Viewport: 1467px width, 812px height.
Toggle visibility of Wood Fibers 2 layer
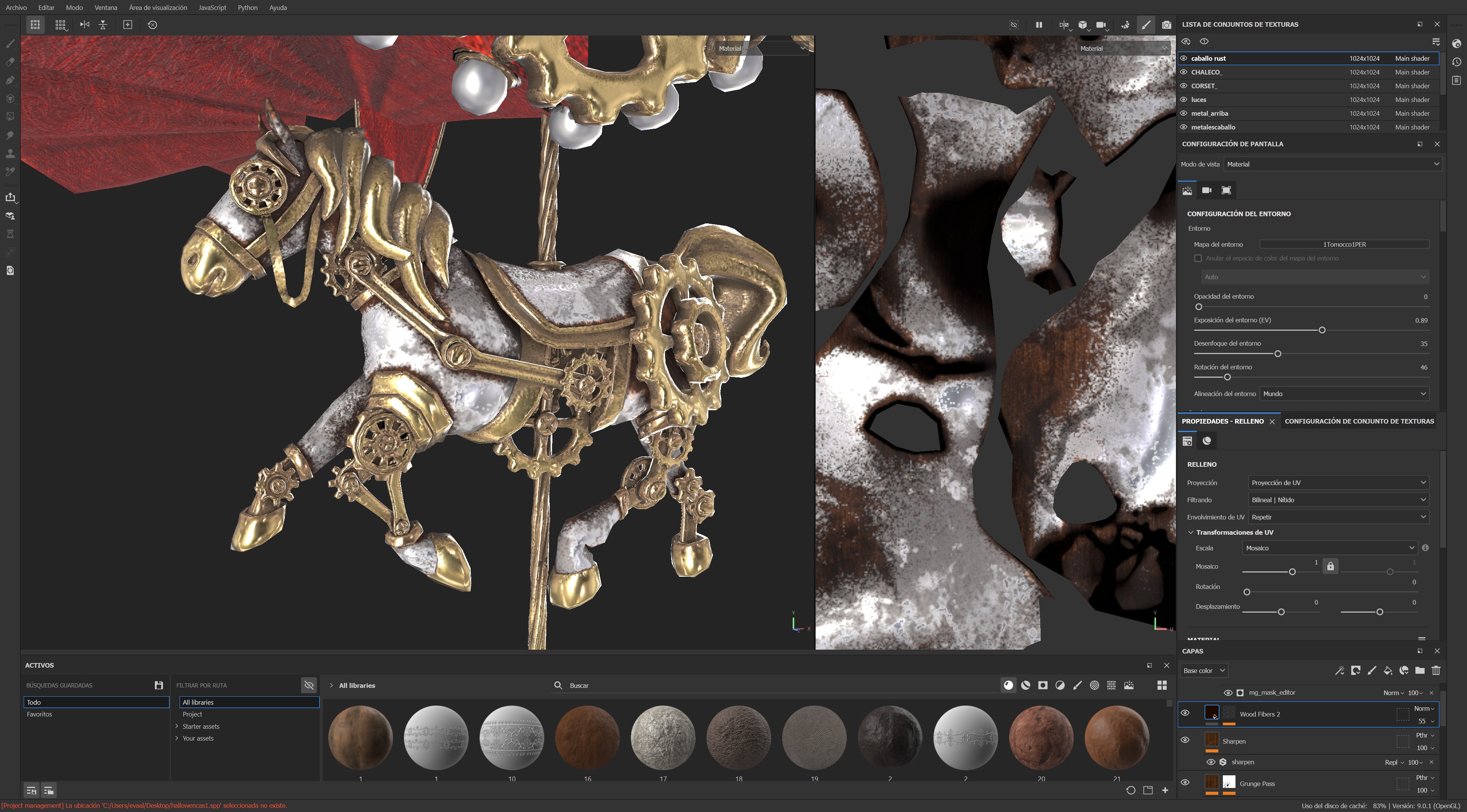coord(1185,713)
